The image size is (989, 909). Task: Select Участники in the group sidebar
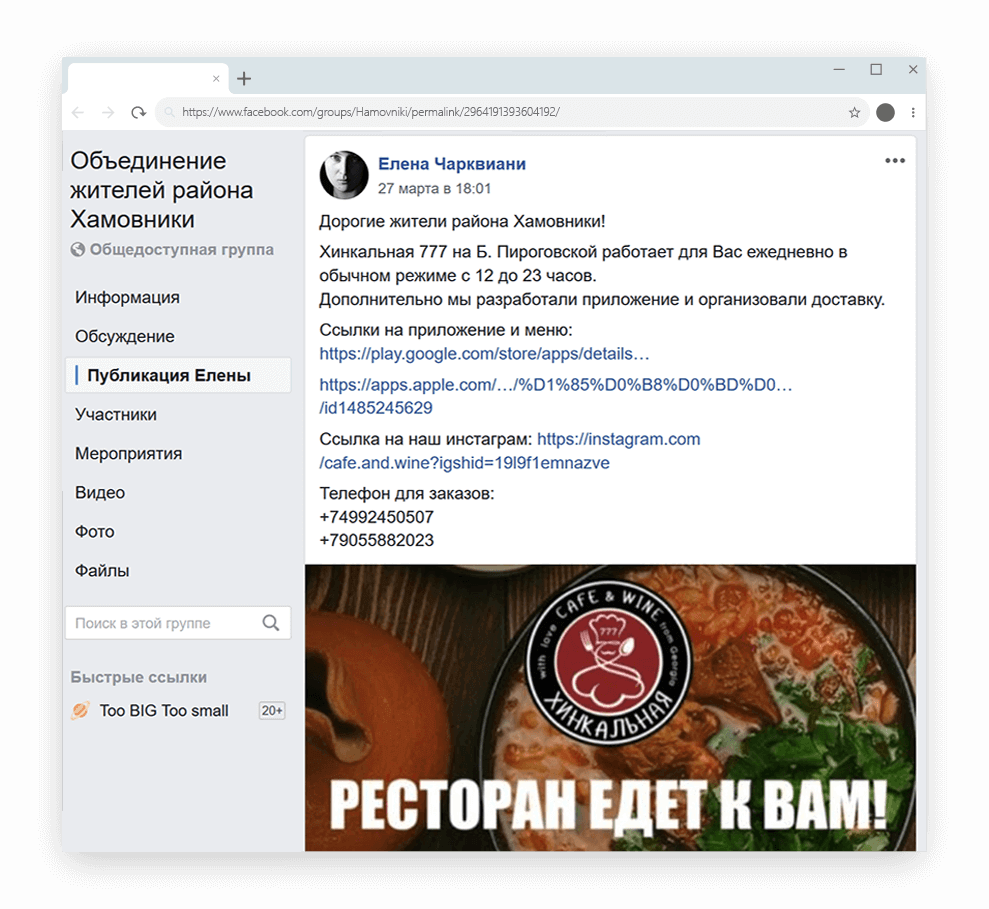[x=116, y=414]
